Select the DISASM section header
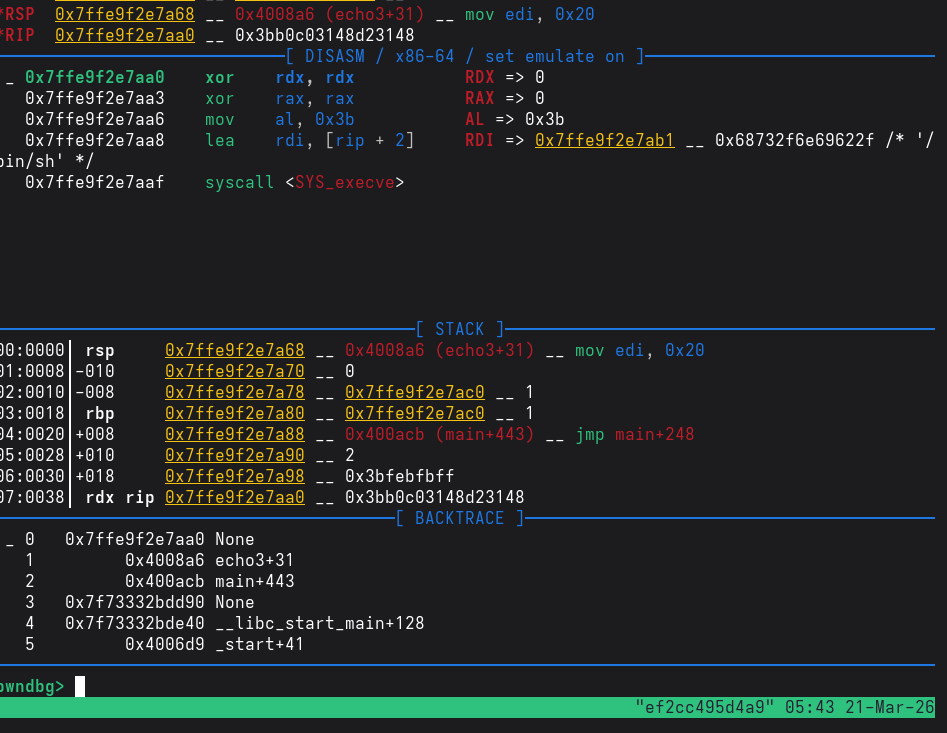Image resolution: width=947 pixels, height=733 pixels. click(465, 56)
